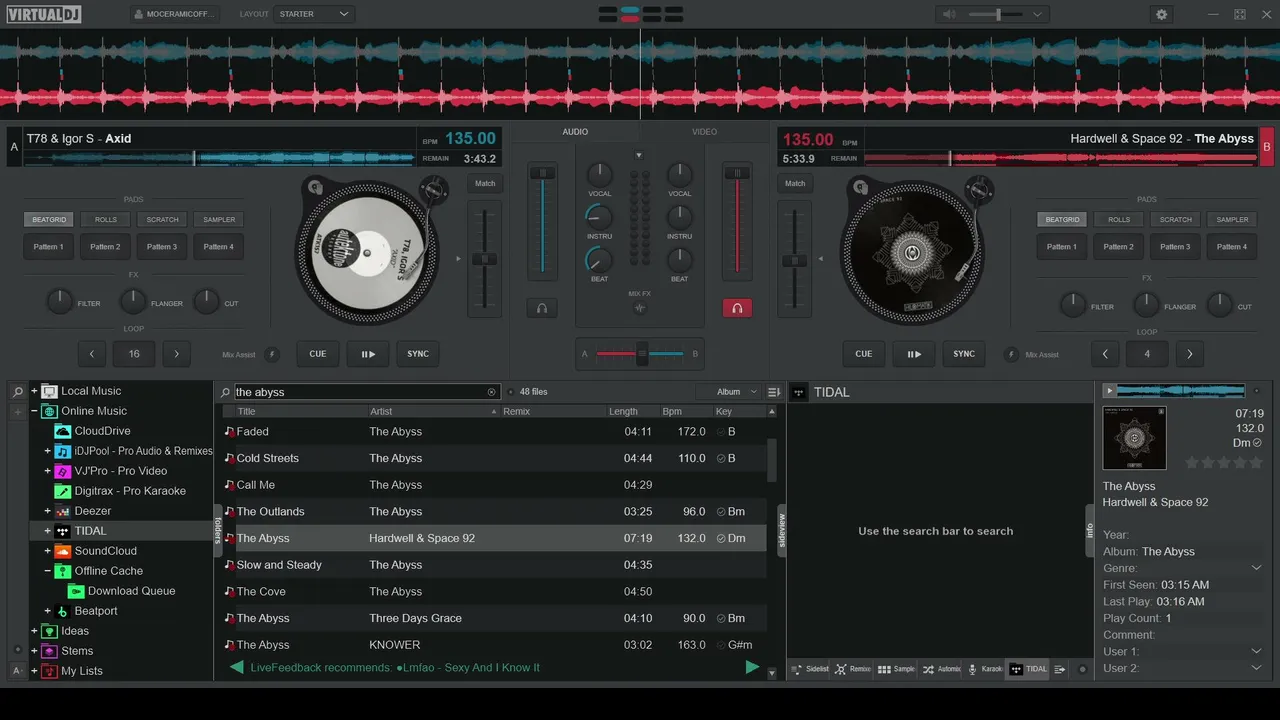Click the deck A pitch fader
The height and width of the screenshot is (720, 1280).
click(485, 258)
